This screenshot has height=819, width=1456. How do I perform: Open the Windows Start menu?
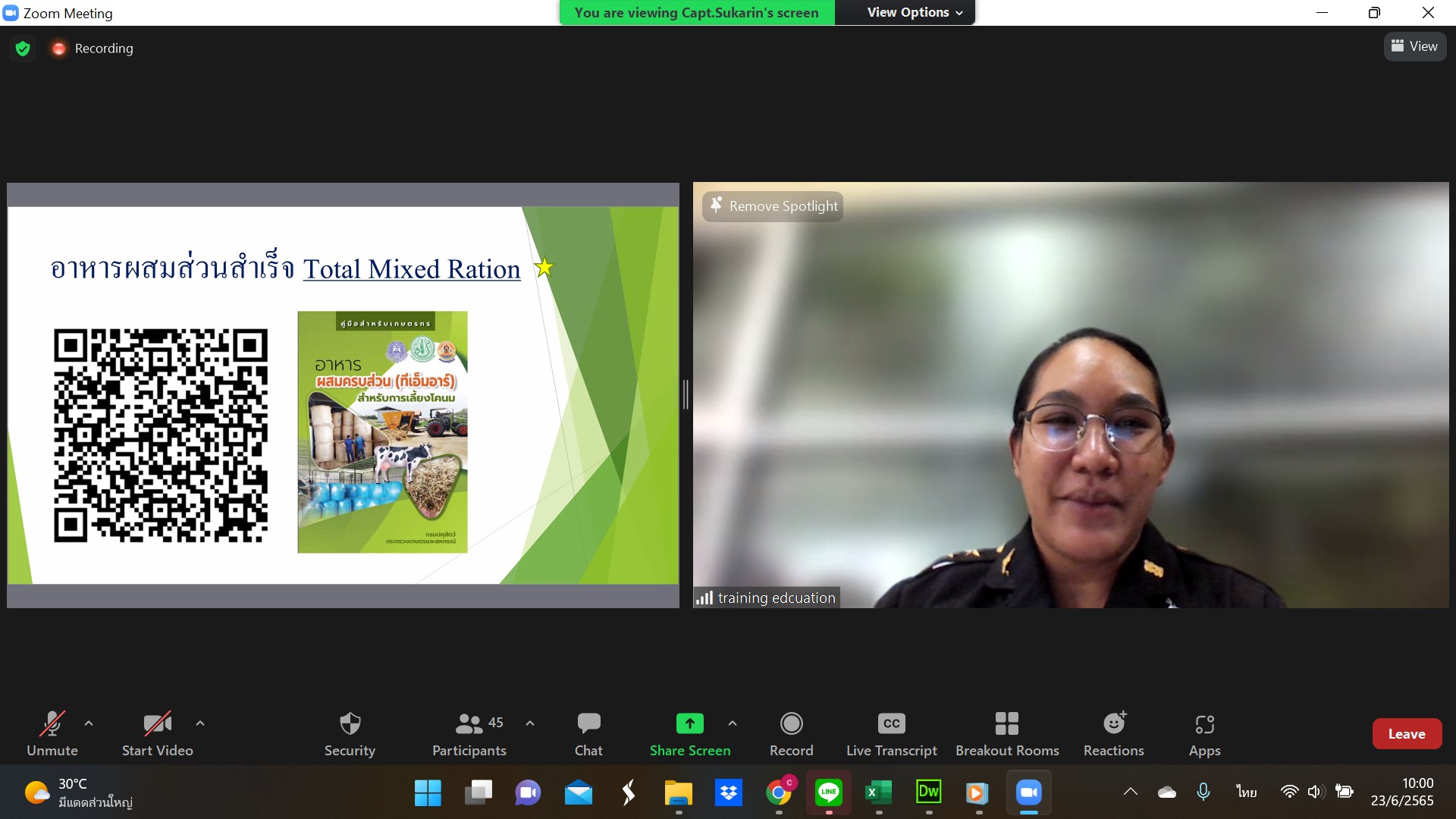click(428, 792)
